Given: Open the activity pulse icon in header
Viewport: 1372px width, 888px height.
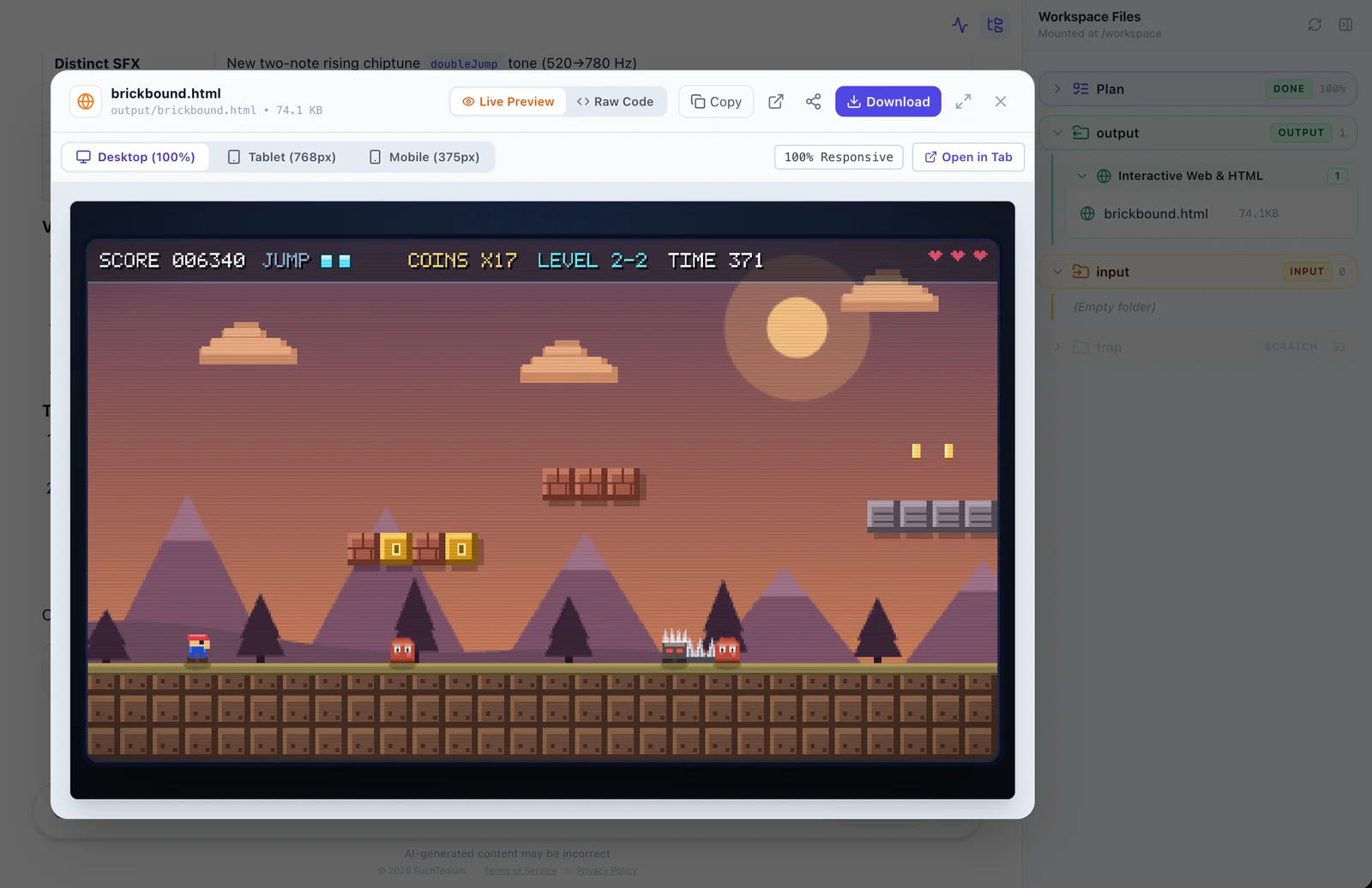Looking at the screenshot, I should click(x=960, y=25).
